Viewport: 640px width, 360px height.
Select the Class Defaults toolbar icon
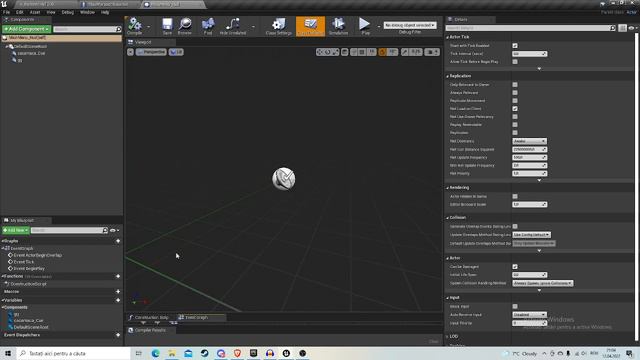click(311, 26)
